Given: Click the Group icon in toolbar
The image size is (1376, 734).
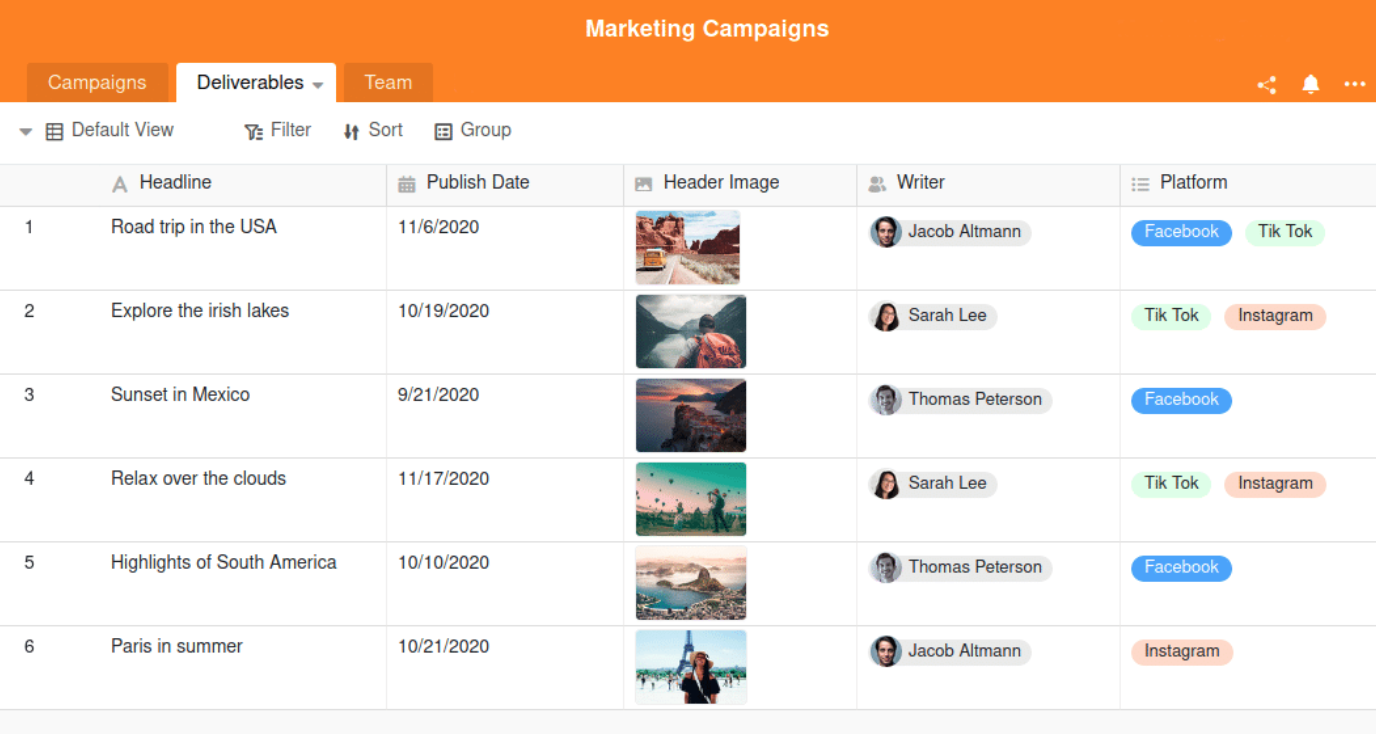Looking at the screenshot, I should pyautogui.click(x=443, y=131).
